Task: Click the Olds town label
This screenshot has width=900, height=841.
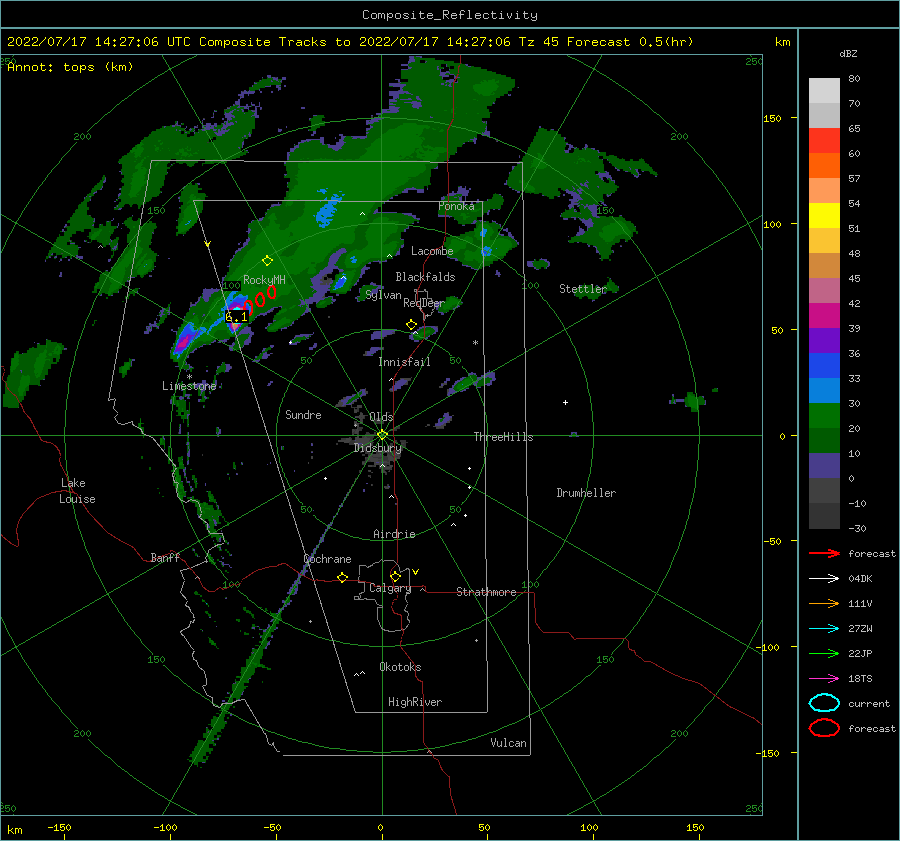Action: pos(381,417)
